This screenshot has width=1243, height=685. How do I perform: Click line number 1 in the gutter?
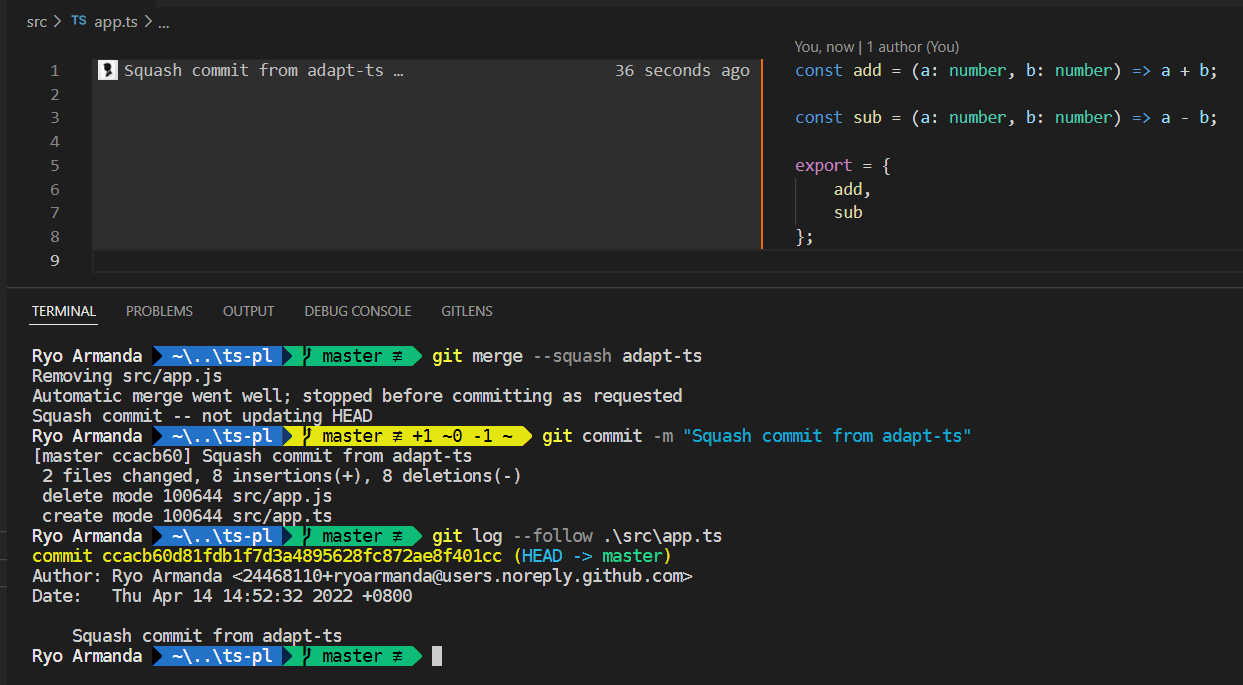pos(54,70)
